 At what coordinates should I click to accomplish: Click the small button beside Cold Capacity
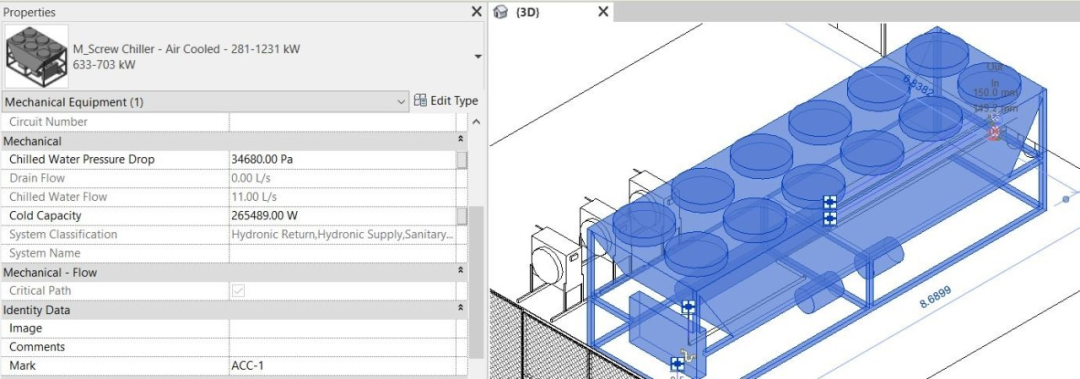point(461,216)
